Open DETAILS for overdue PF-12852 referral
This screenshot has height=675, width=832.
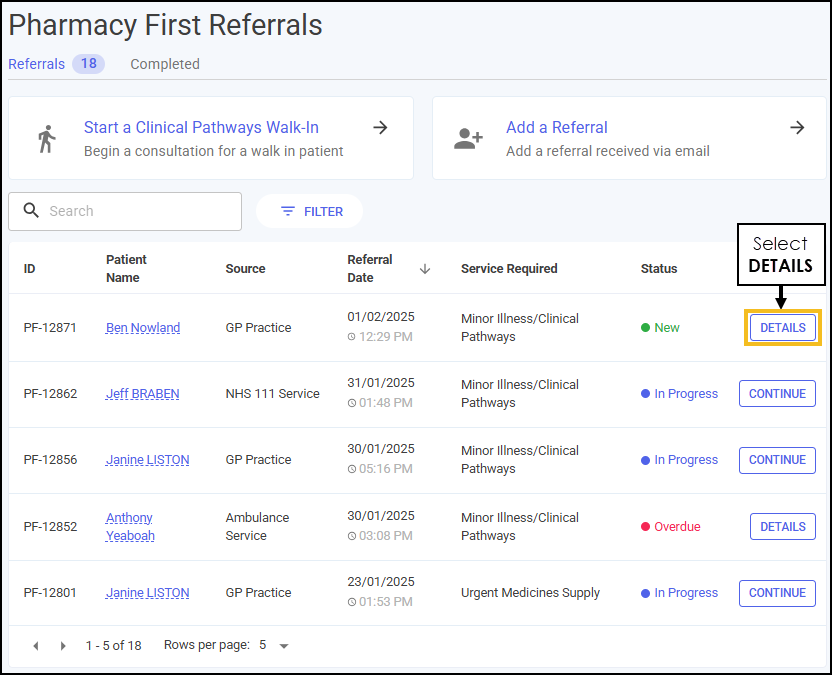click(x=783, y=526)
